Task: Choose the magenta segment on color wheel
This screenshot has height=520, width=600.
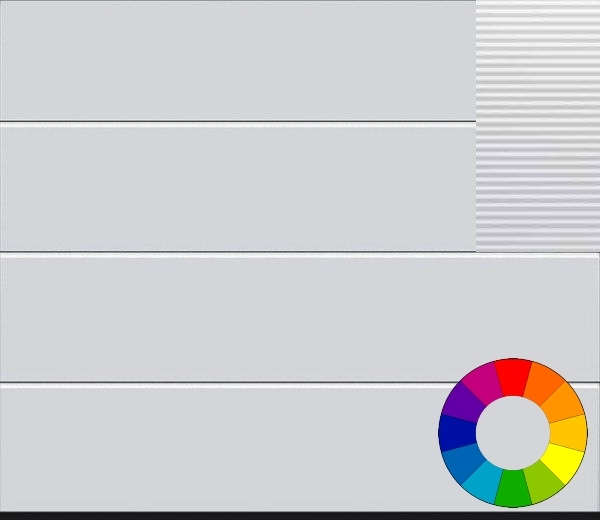Action: click(x=483, y=384)
